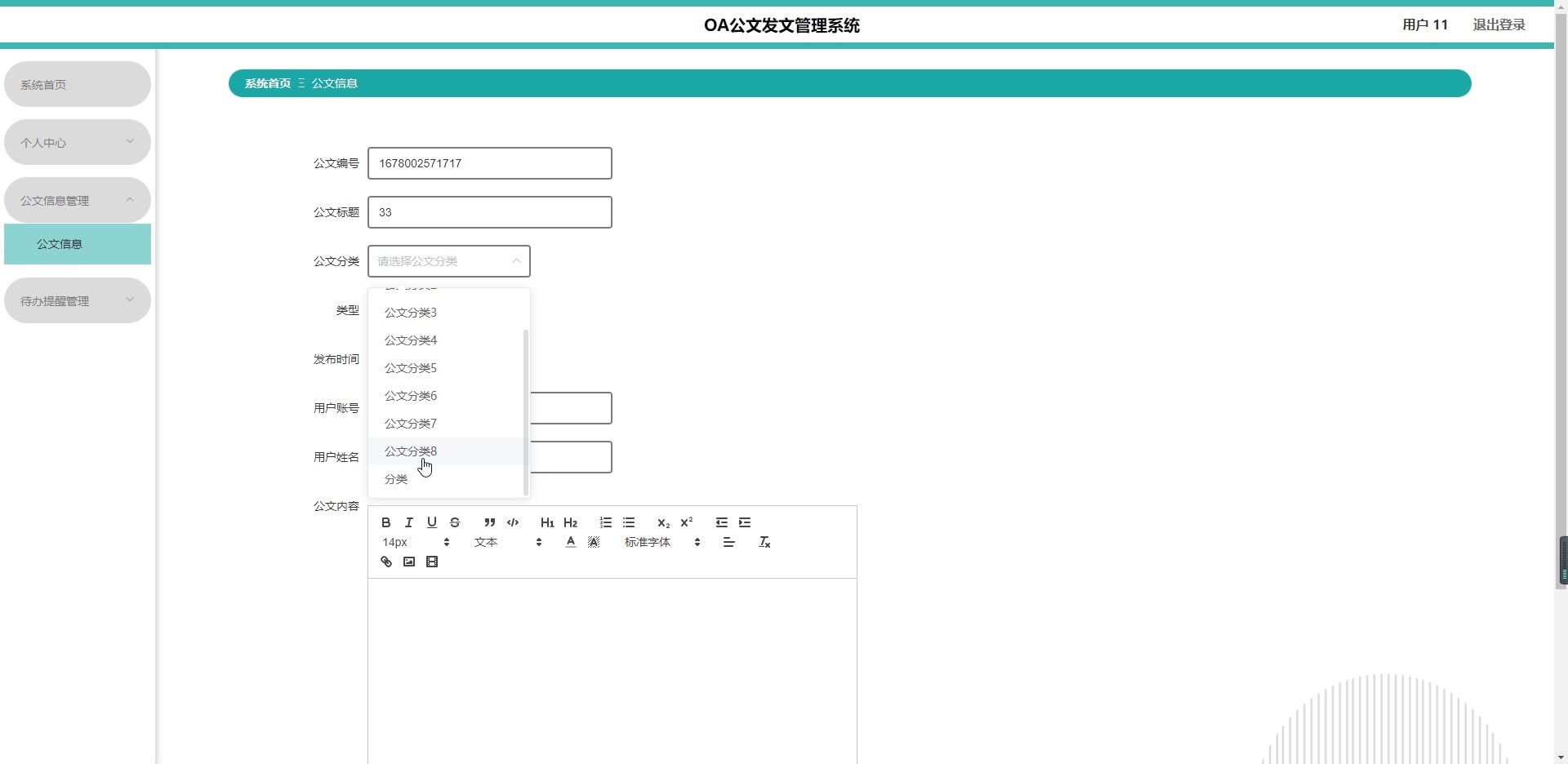Apply Heading 1 style
This screenshot has height=764, width=1568.
click(x=547, y=522)
